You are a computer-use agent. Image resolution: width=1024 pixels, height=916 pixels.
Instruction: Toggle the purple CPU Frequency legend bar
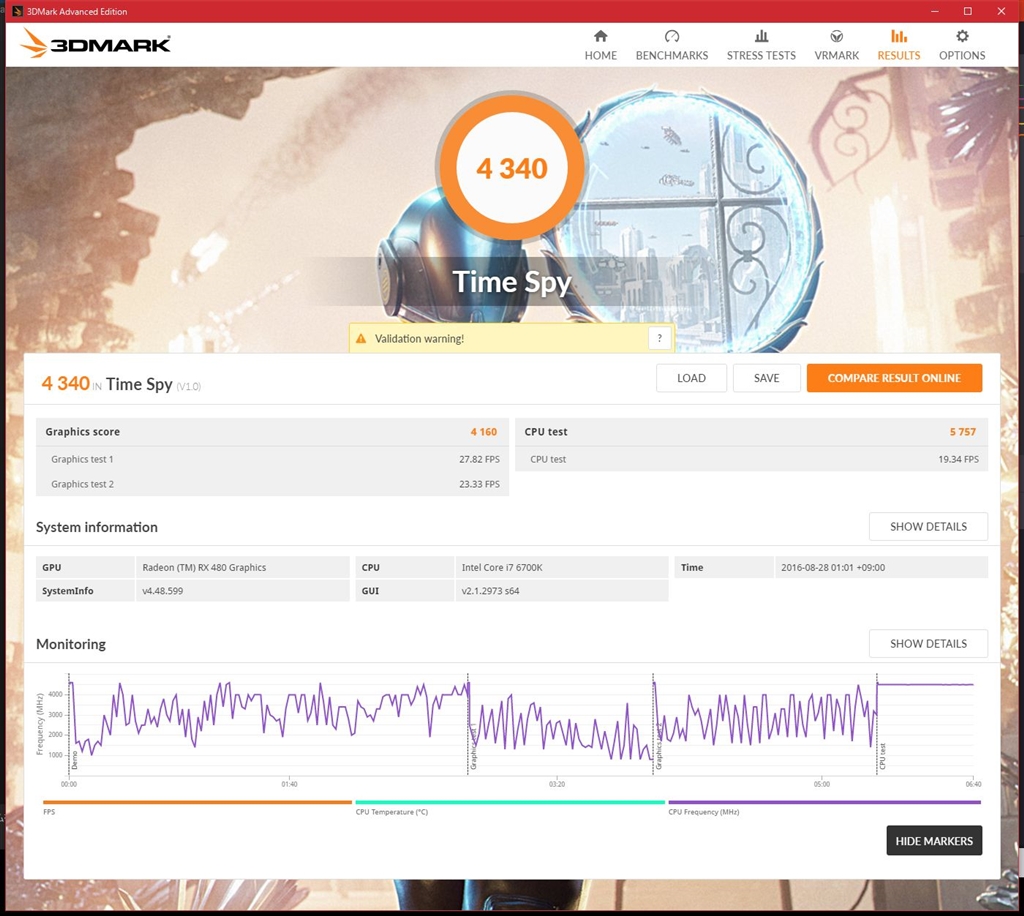pyautogui.click(x=824, y=802)
